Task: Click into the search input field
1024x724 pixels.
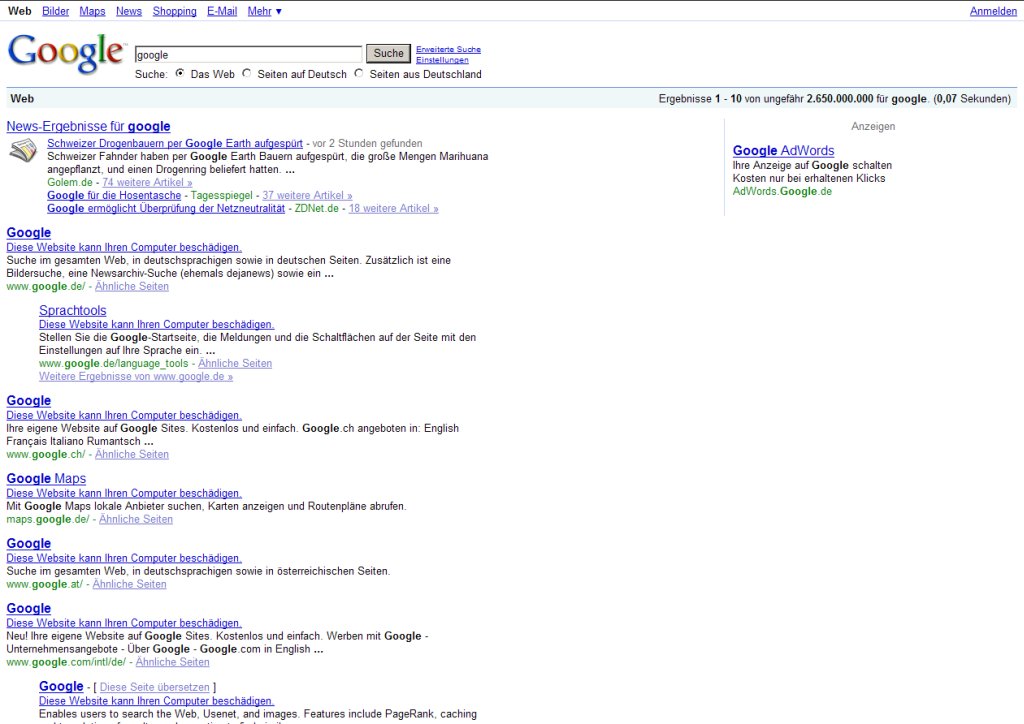Action: point(248,55)
